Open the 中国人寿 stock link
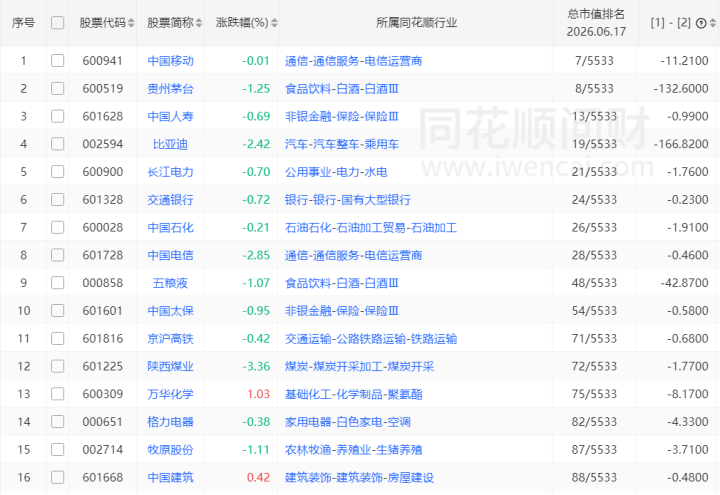Screen dimensions: 720x495 coord(170,116)
